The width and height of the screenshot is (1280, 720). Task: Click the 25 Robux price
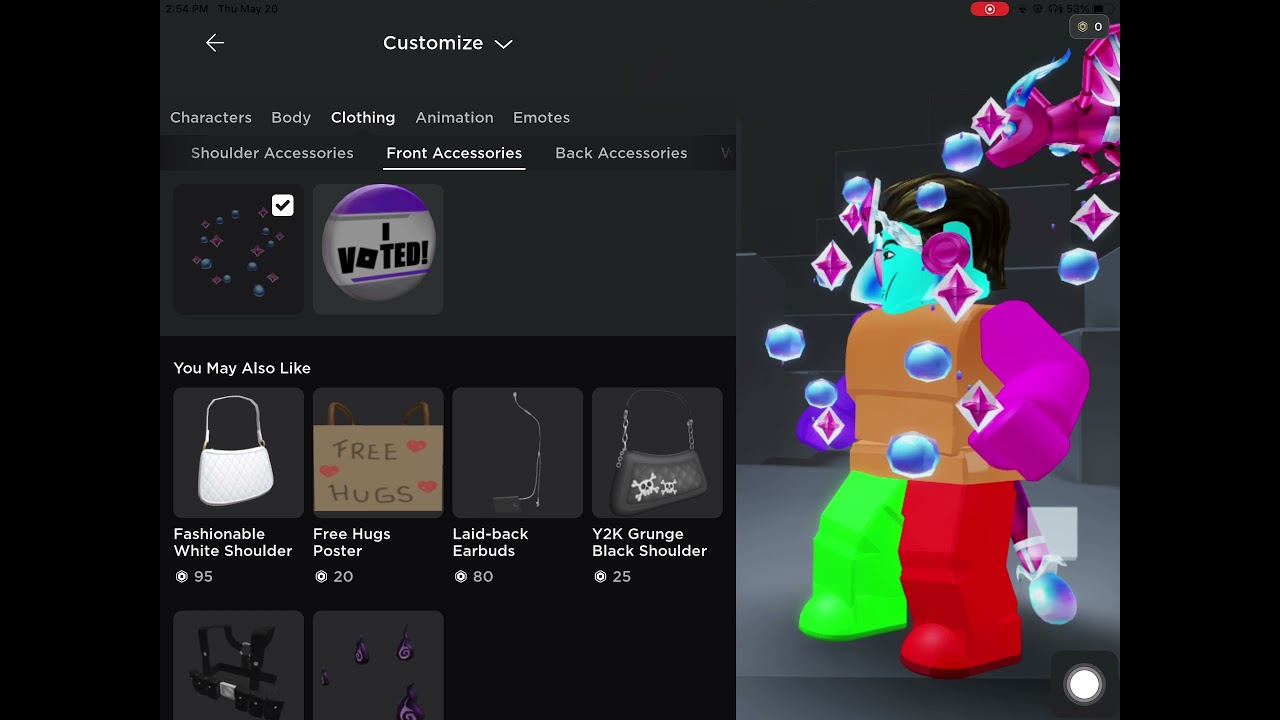pyautogui.click(x=612, y=576)
